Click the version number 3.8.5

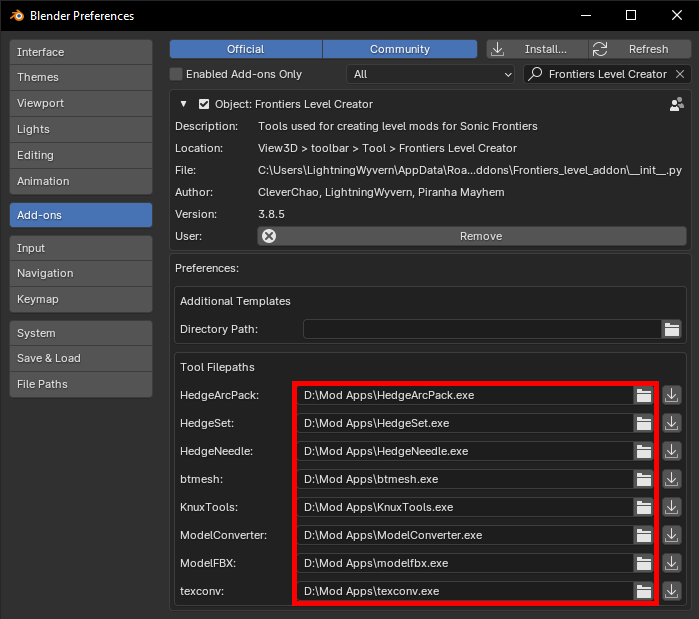click(x=271, y=214)
